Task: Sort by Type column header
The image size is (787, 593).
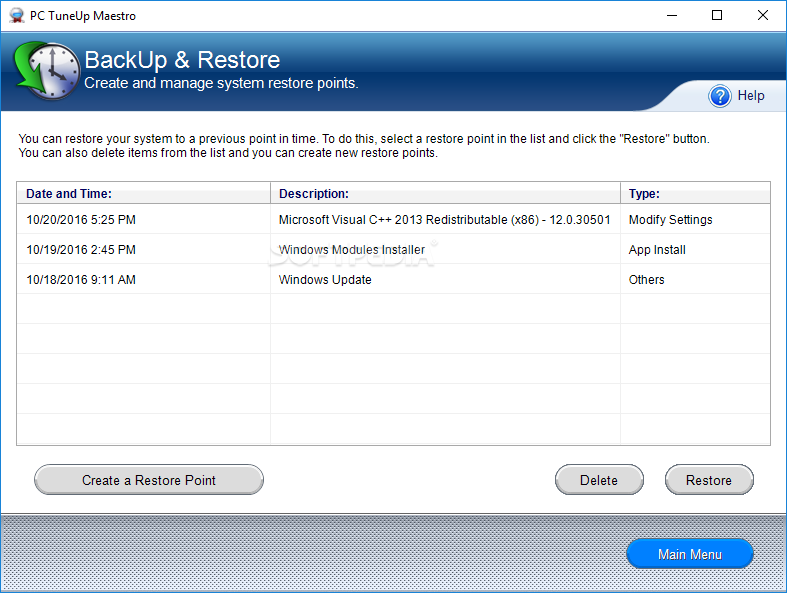Action: pyautogui.click(x=695, y=193)
